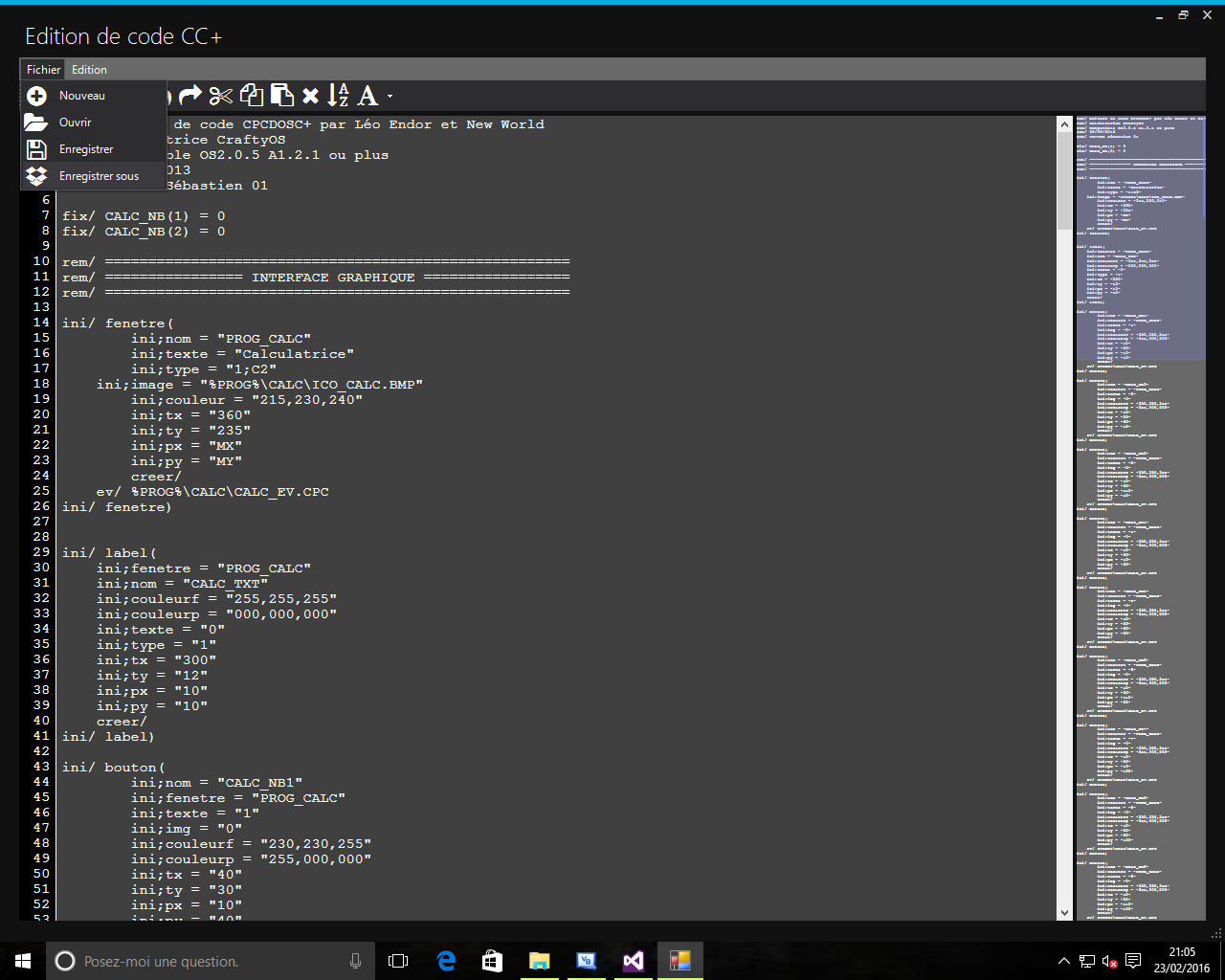Click the code minimap preview panel
The image size is (1225, 980).
coord(1141,518)
